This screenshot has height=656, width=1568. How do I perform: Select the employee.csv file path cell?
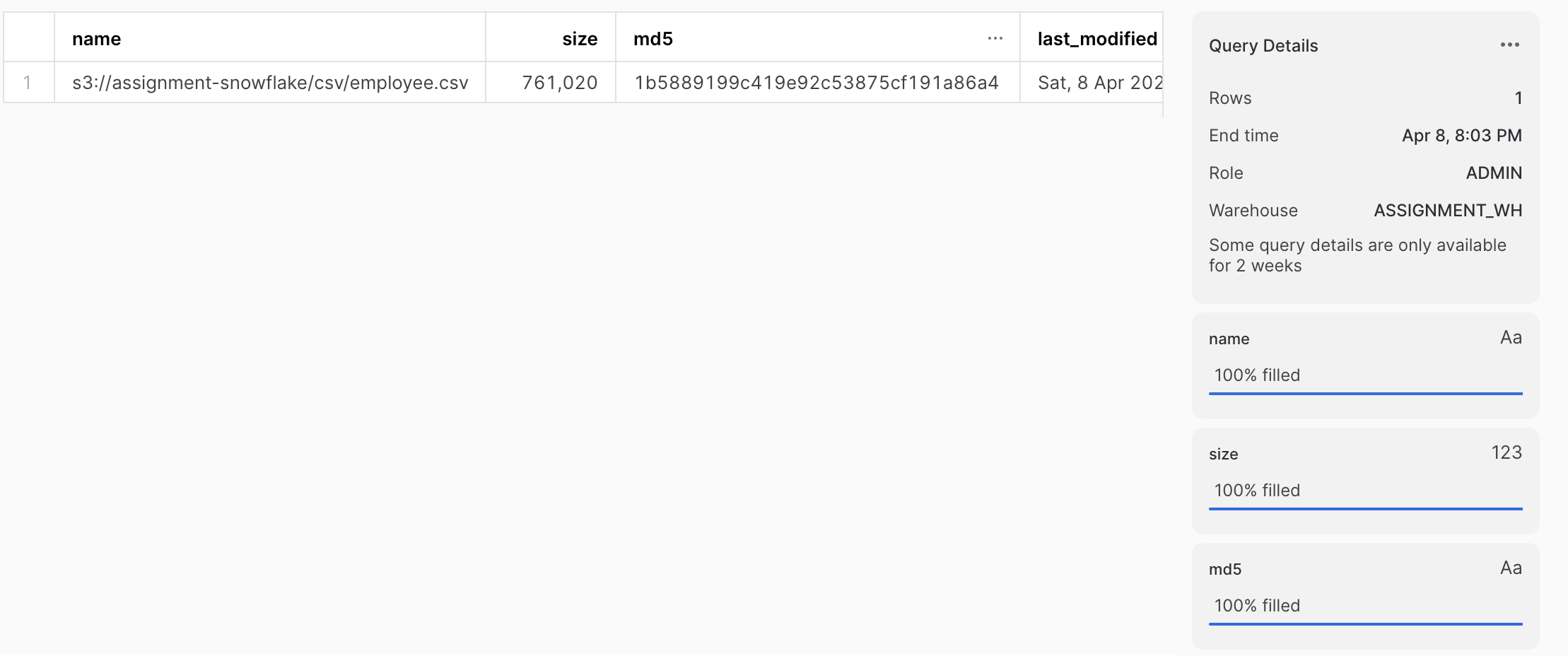tap(269, 83)
